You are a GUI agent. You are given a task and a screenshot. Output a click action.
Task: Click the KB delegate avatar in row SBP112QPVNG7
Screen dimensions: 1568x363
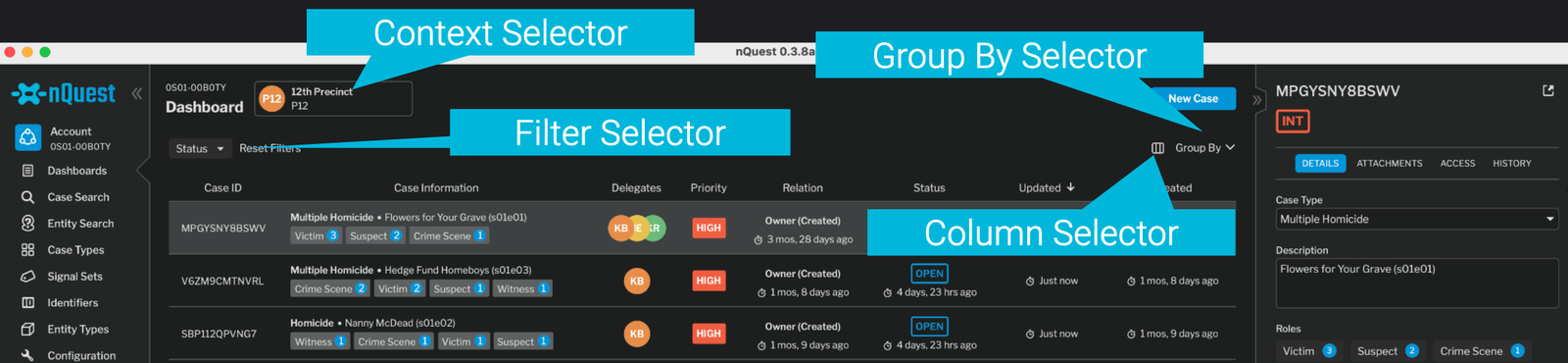pyautogui.click(x=637, y=334)
